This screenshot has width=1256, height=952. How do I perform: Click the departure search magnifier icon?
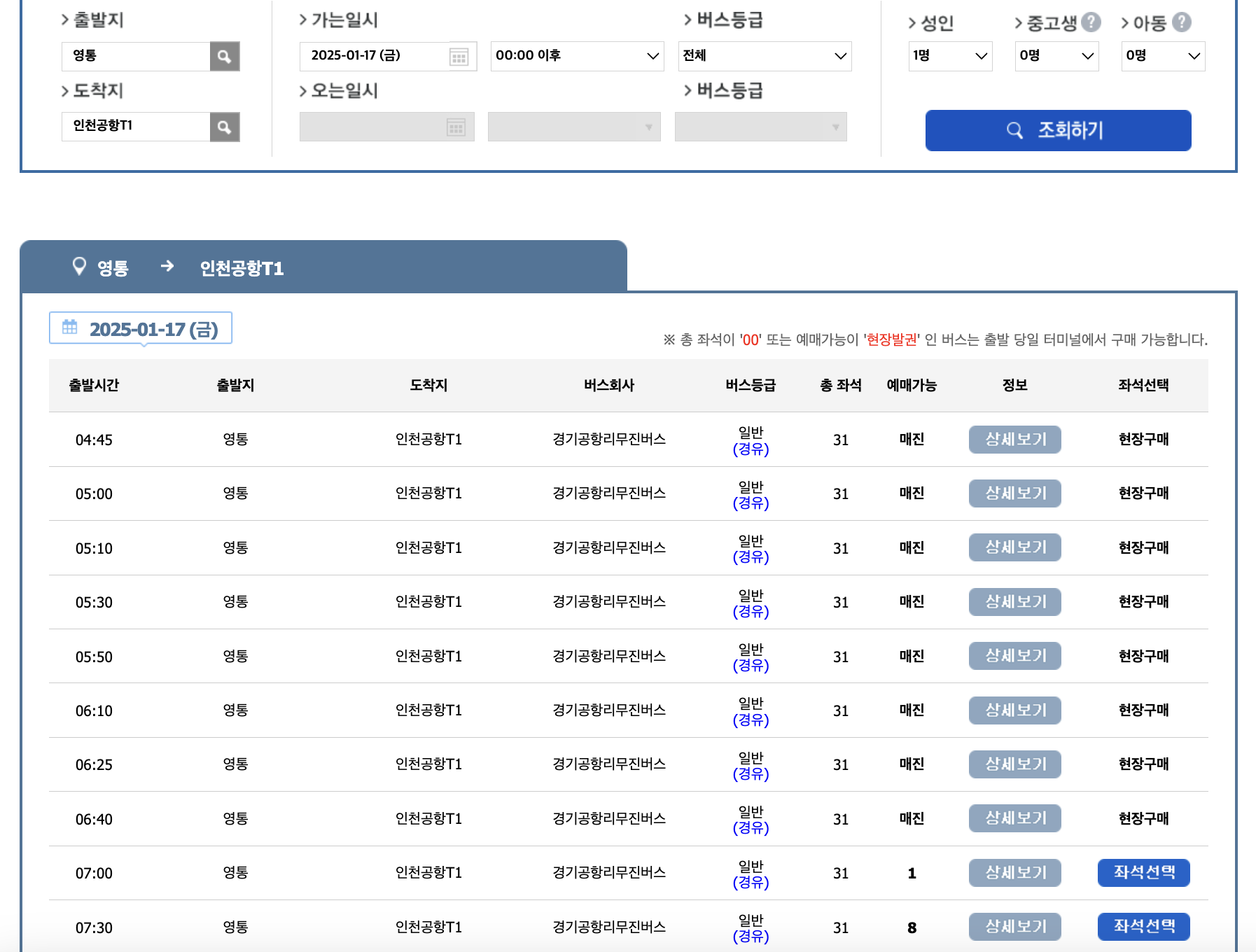click(x=223, y=56)
